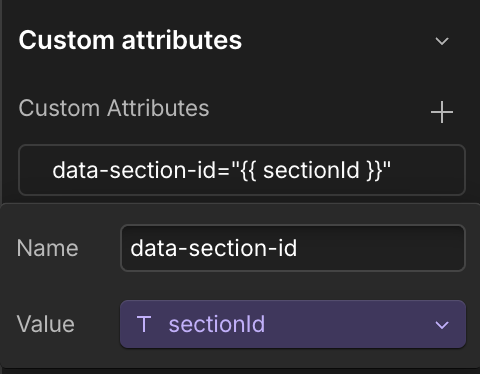
Task: Click the Value label in the popup
Action: [46, 324]
